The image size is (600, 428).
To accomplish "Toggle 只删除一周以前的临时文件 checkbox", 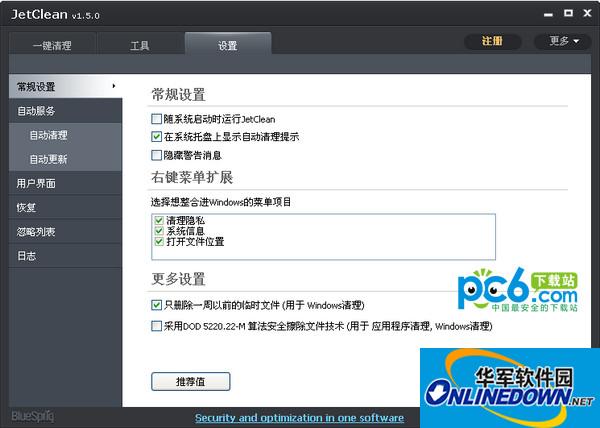I will tap(157, 305).
